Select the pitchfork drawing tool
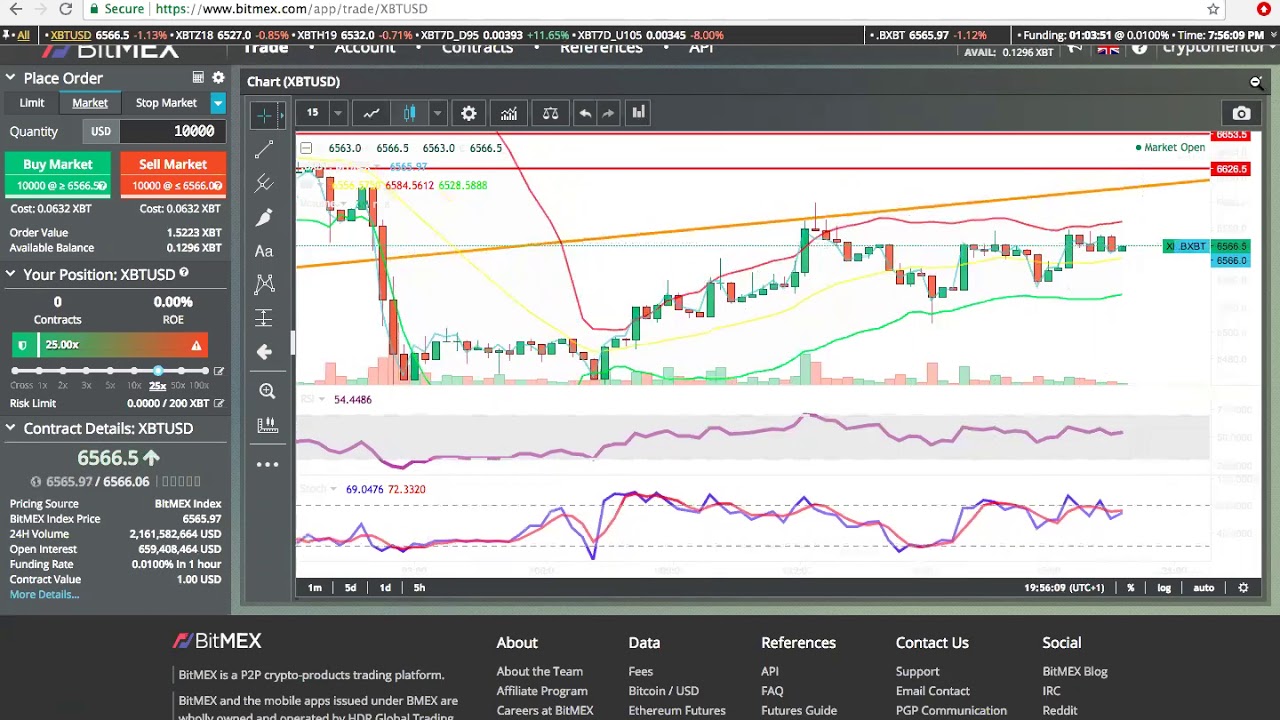Screen dimensions: 1280x720 tap(264, 183)
